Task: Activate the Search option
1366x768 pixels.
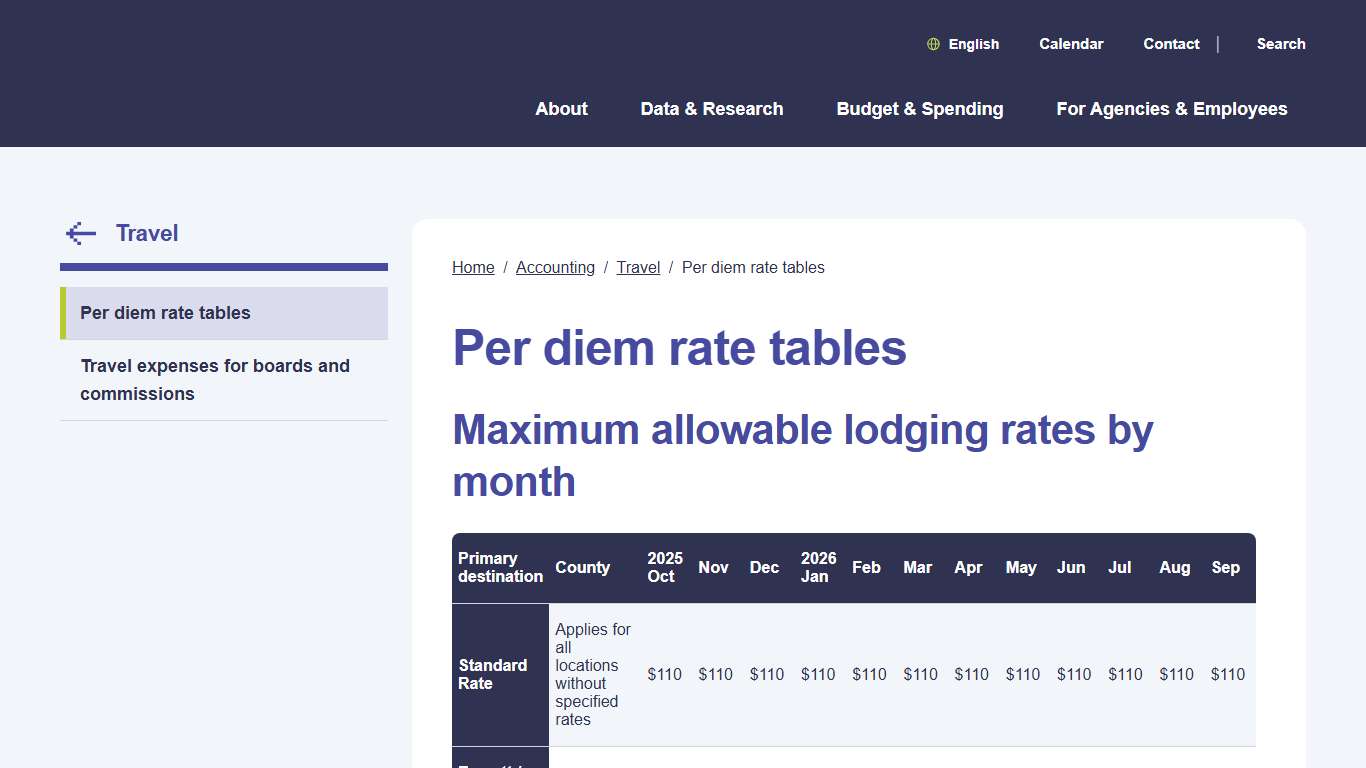Action: pos(1281,44)
